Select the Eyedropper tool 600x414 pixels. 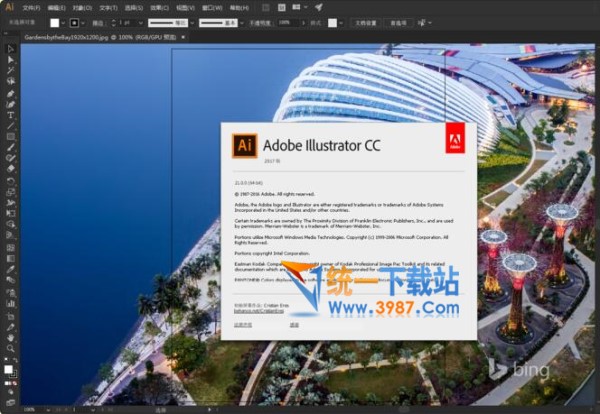click(x=10, y=269)
